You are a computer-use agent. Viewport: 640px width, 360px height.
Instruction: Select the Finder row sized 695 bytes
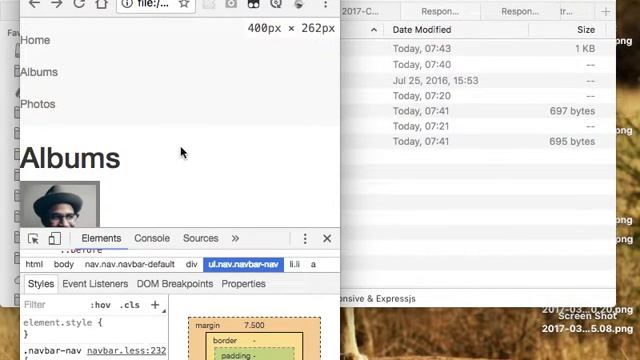click(478, 142)
